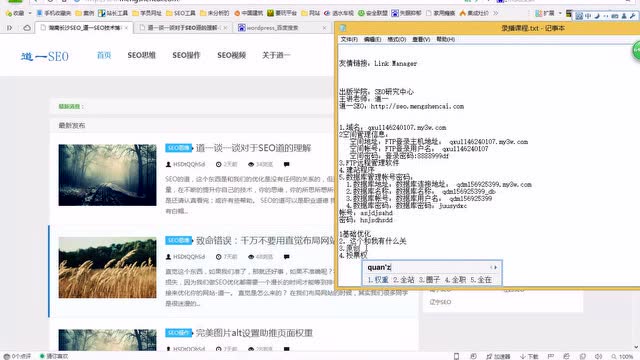Open the article 致命错误：千万不要用直觉布局网站
The width and height of the screenshot is (640, 360).
pos(265,240)
